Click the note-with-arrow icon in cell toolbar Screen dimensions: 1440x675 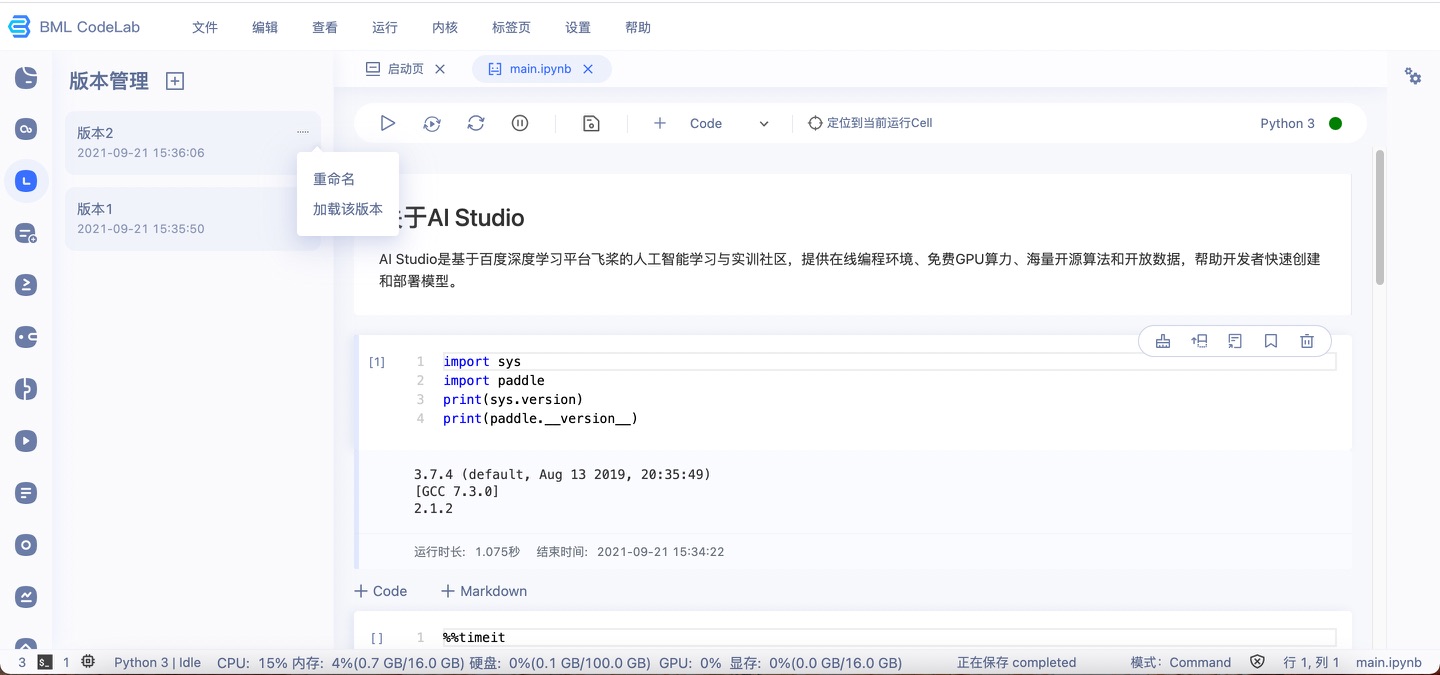tap(1235, 341)
